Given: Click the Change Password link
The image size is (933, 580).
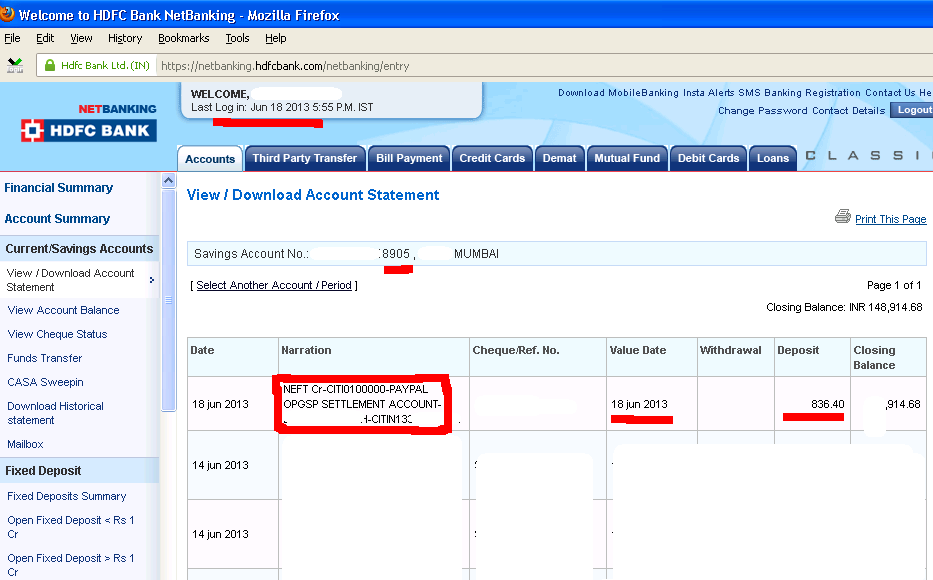Looking at the screenshot, I should tap(762, 111).
